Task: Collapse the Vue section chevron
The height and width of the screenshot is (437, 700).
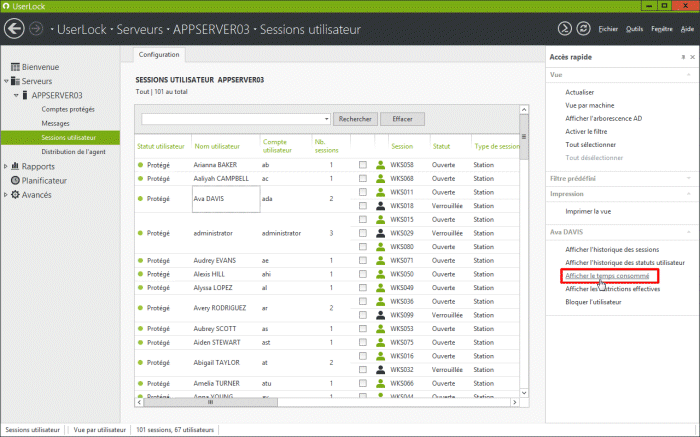Action: (689, 75)
